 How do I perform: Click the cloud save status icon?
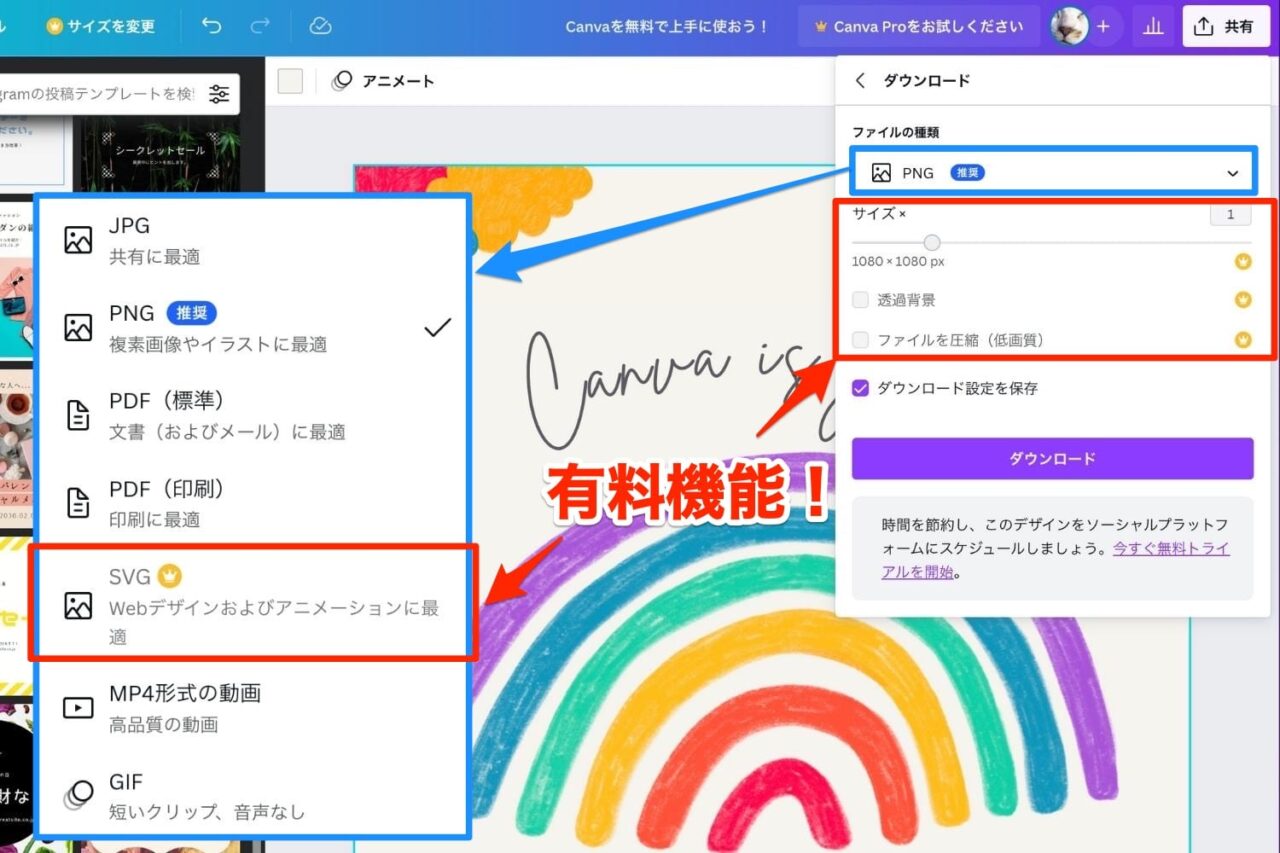coord(320,26)
